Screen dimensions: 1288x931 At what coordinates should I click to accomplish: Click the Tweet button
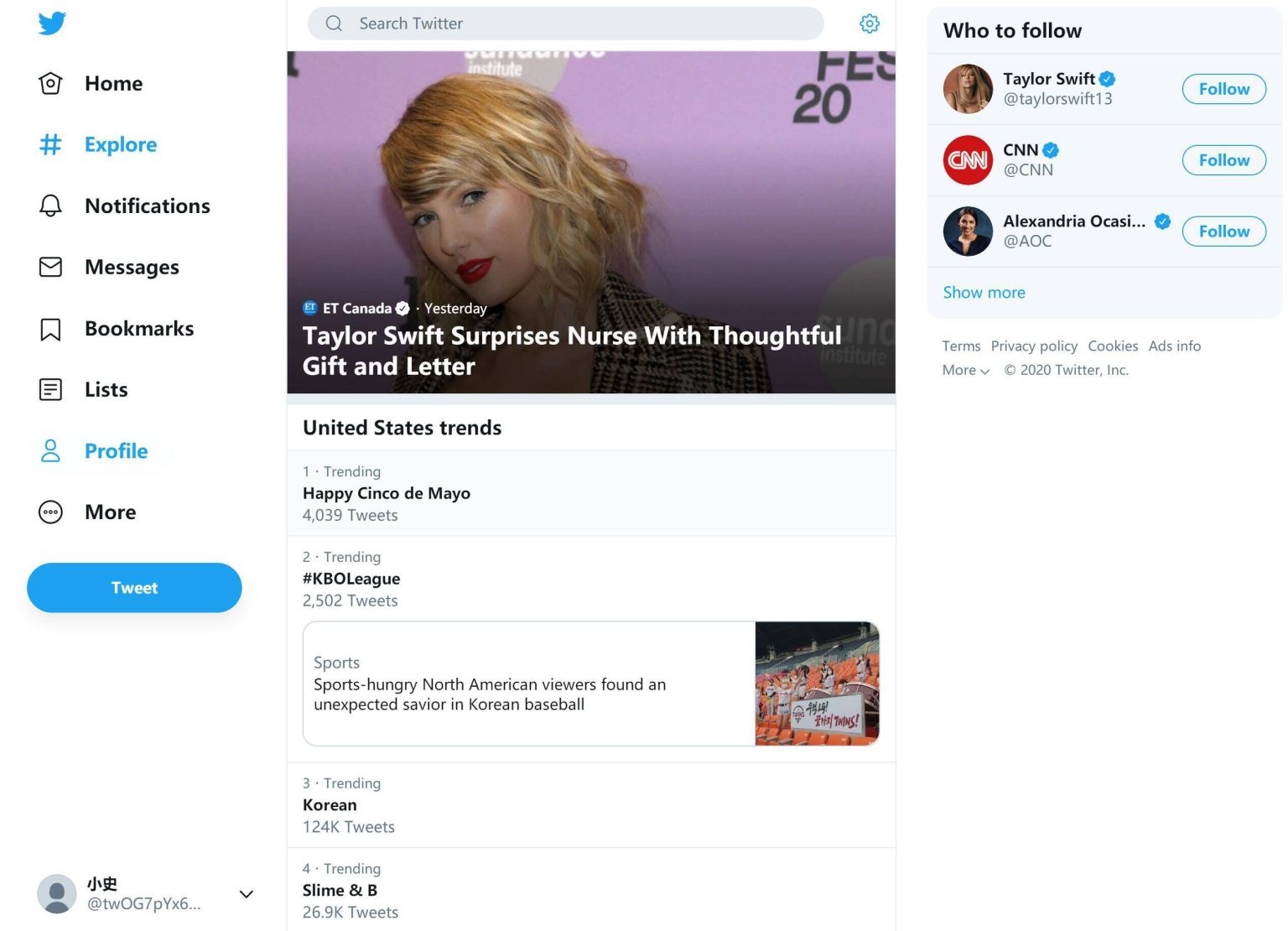(134, 587)
